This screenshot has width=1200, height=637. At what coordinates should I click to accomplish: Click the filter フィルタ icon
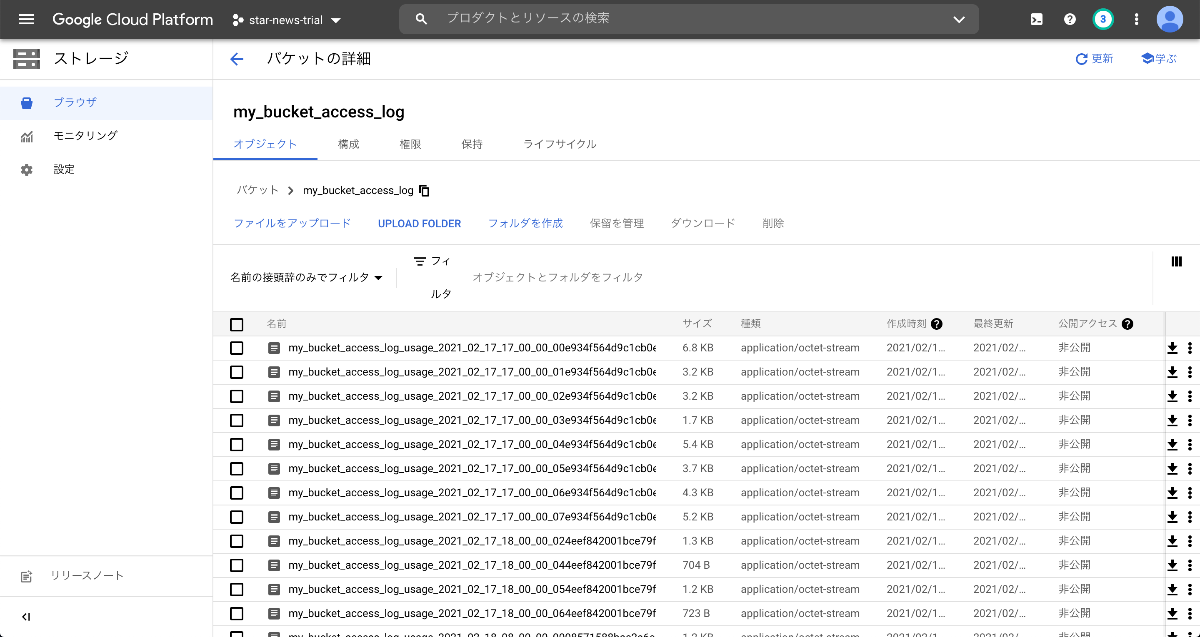coord(420,261)
